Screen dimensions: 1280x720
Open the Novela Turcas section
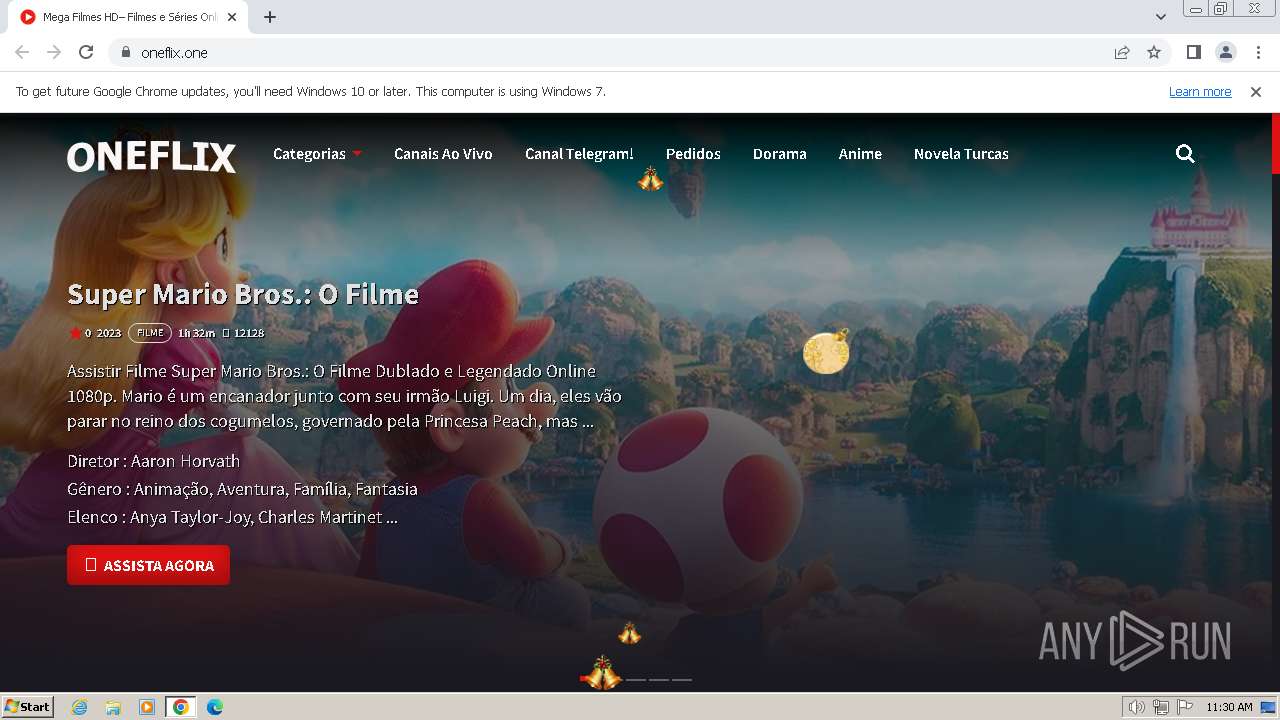(x=961, y=154)
